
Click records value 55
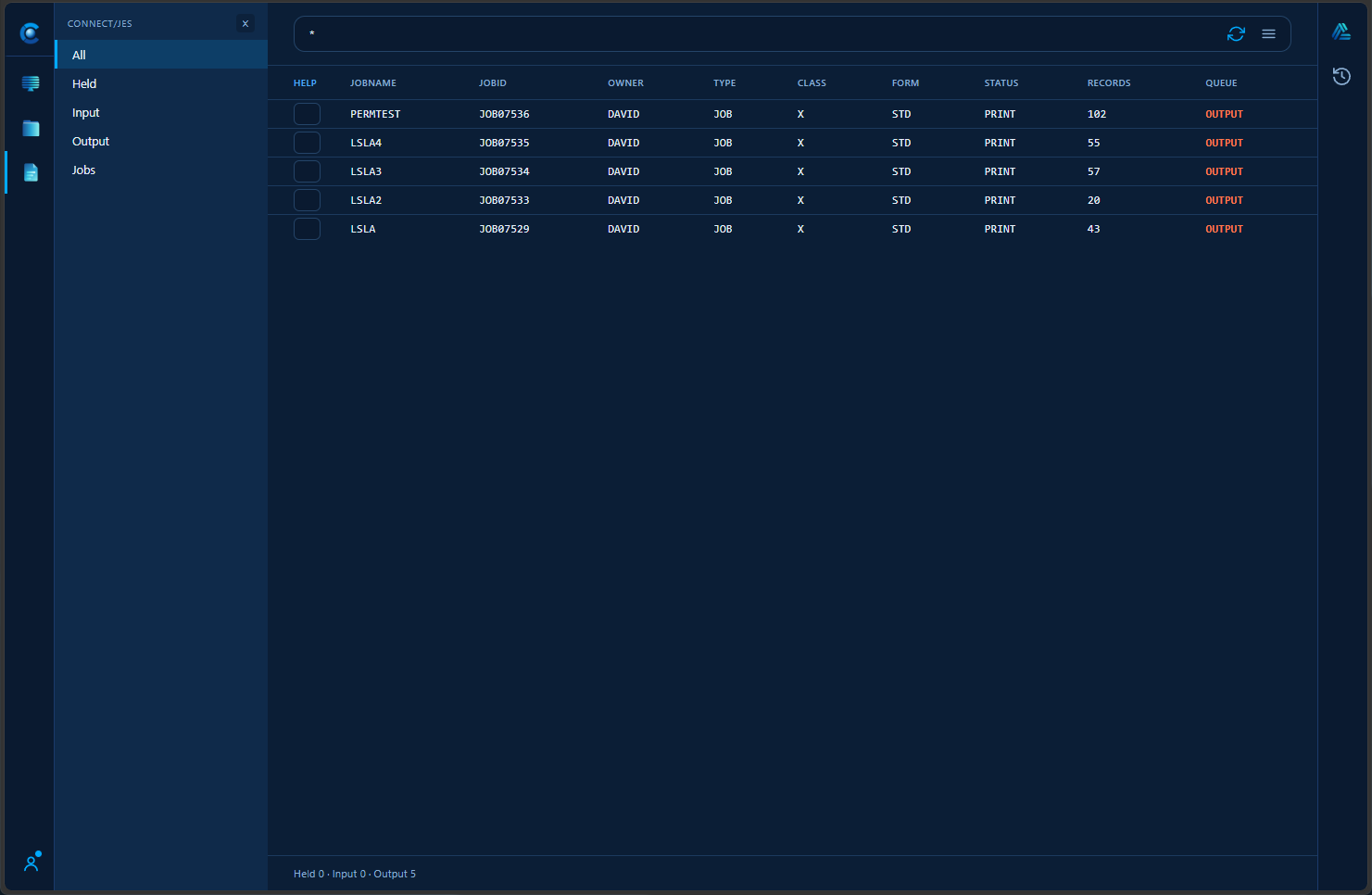(1094, 143)
